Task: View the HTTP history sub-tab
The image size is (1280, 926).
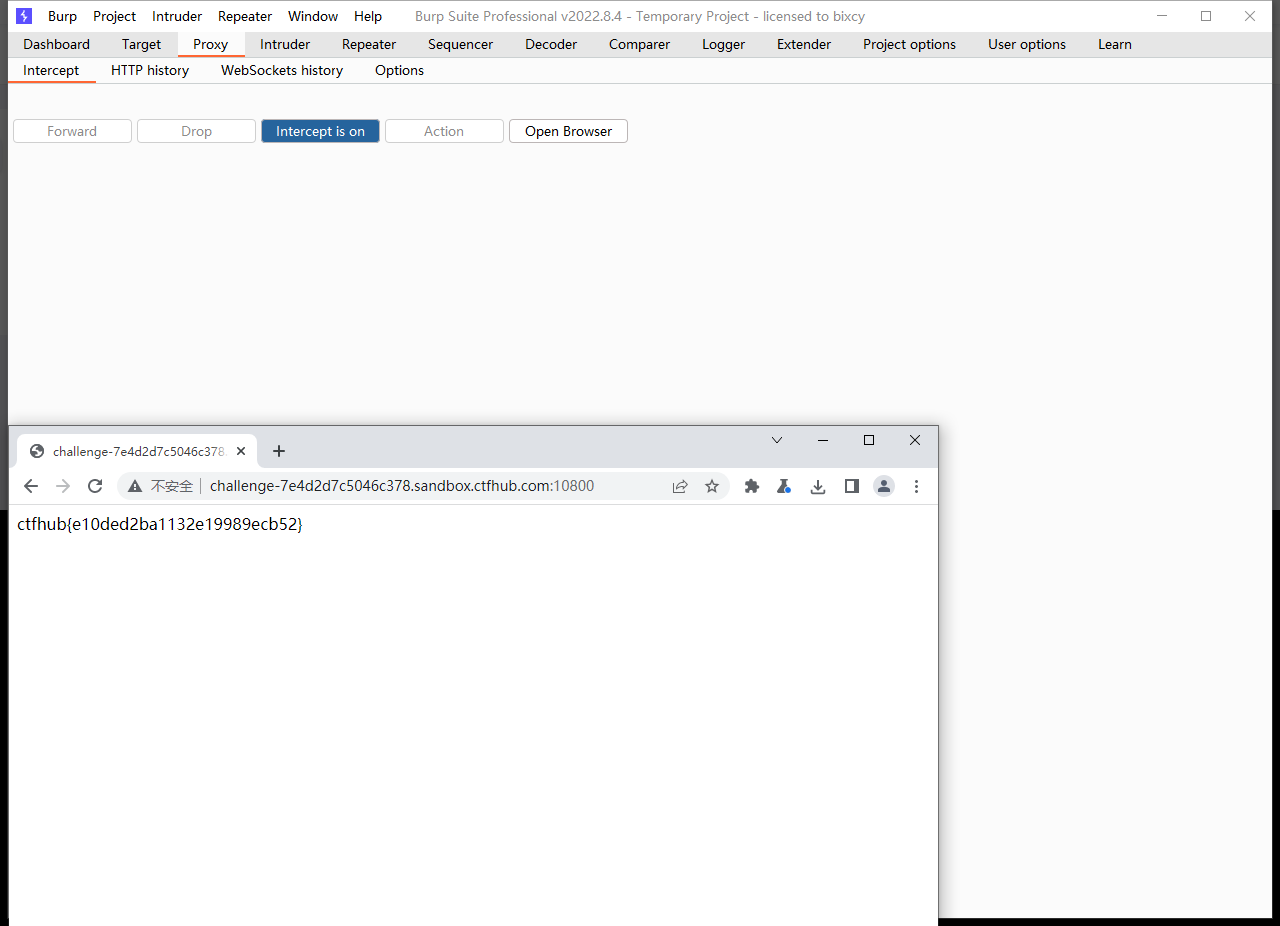Action: [150, 70]
